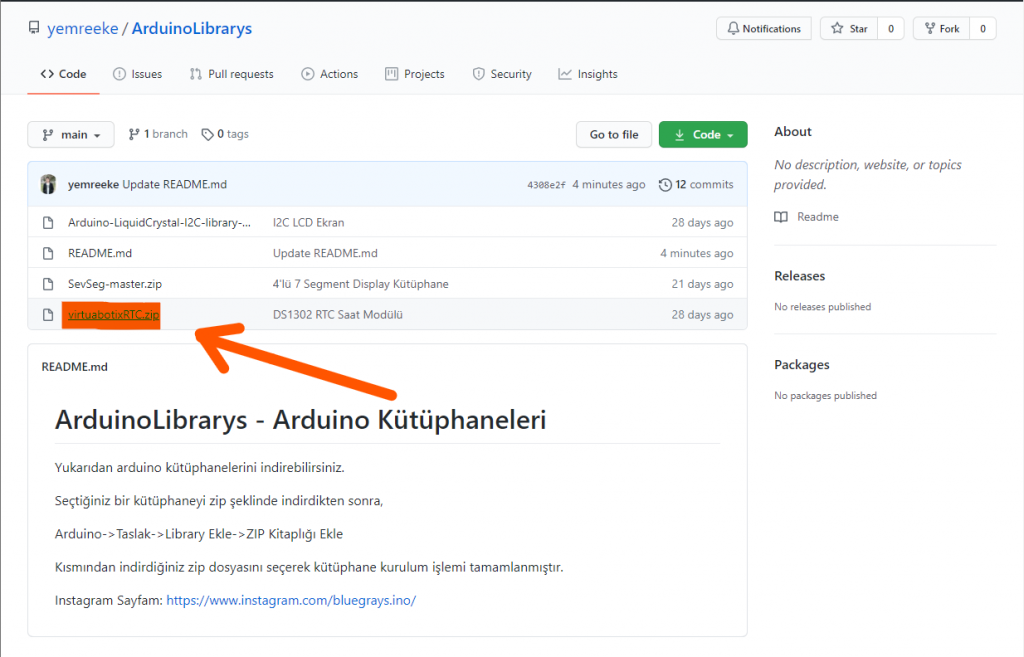This screenshot has width=1024, height=657.
Task: Click the Security tab shield icon
Action: click(479, 74)
